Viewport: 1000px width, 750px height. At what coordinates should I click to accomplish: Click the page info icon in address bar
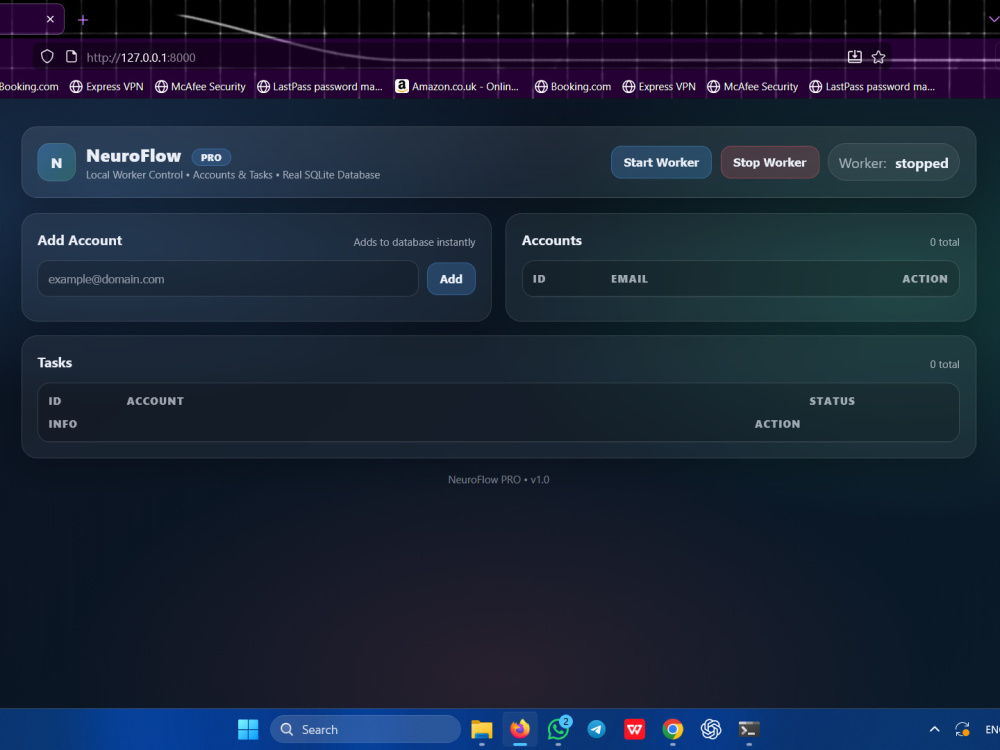tap(71, 57)
